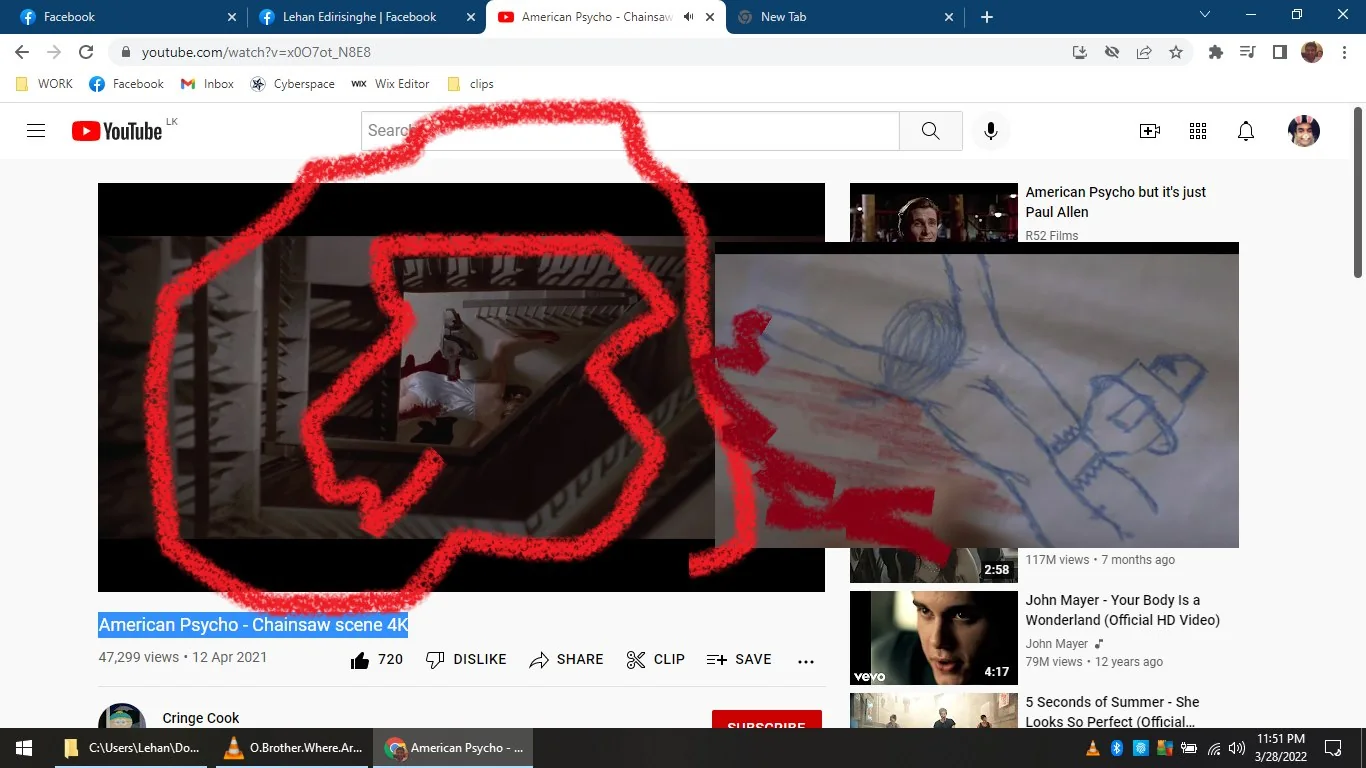Open Bluetooth settings from the tray

tap(1117, 748)
